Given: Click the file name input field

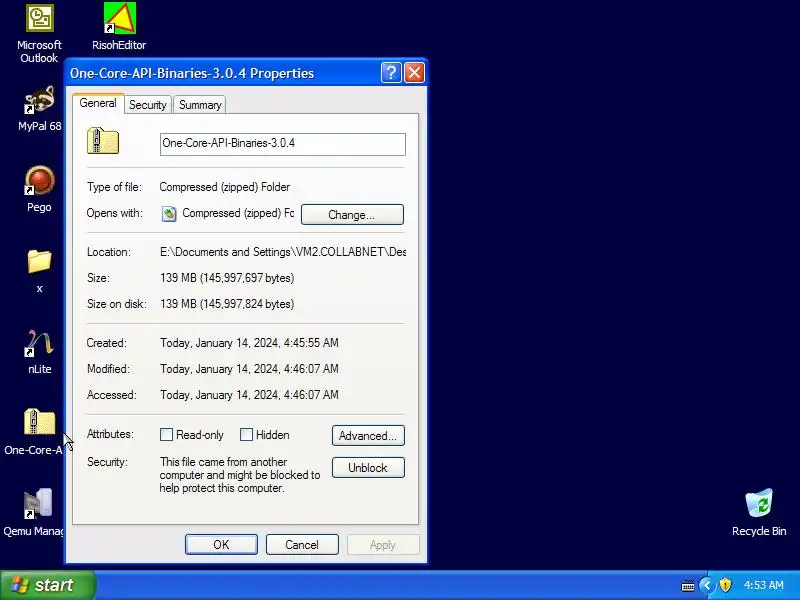Looking at the screenshot, I should pyautogui.click(x=283, y=144).
